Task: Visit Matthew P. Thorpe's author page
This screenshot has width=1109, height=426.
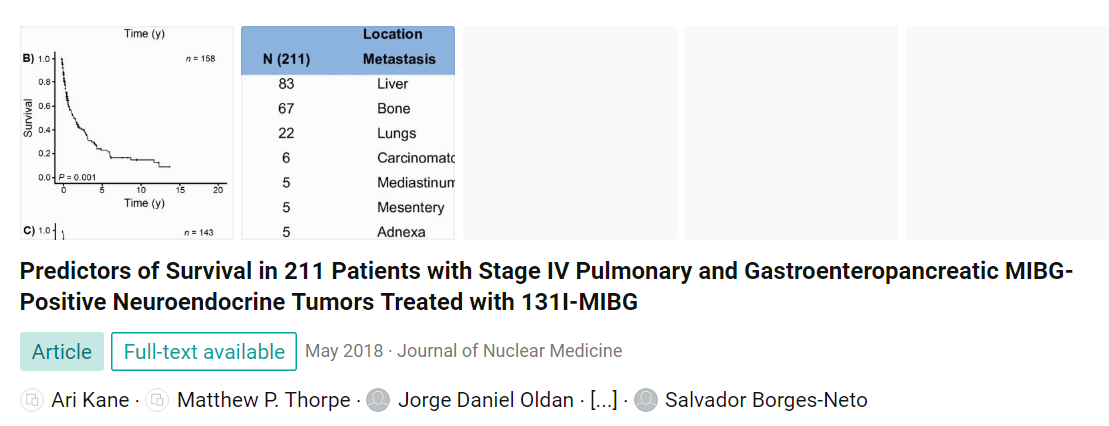Action: coord(263,400)
